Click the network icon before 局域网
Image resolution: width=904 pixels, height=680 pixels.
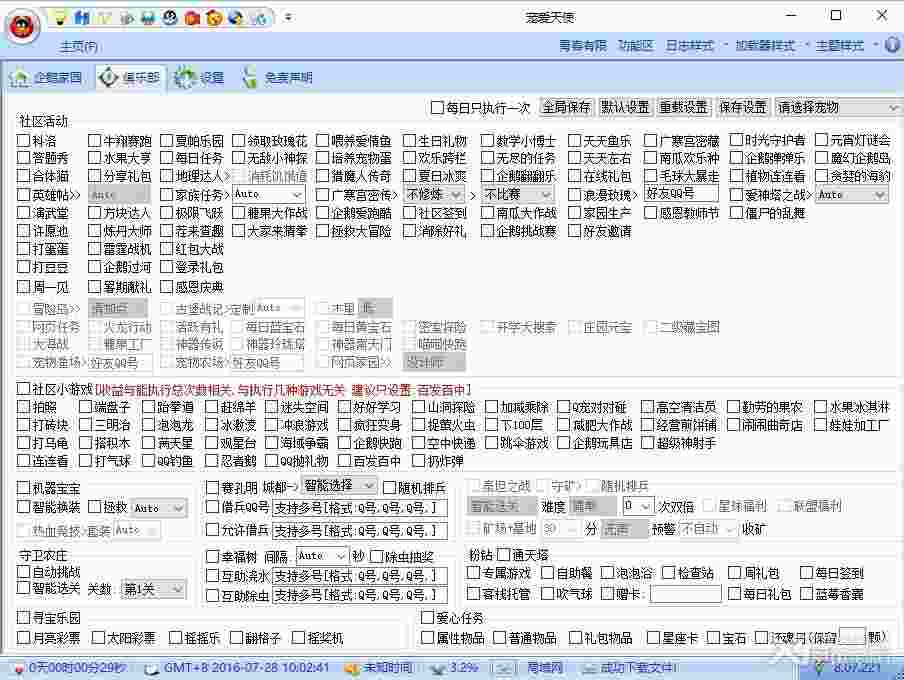tap(504, 668)
